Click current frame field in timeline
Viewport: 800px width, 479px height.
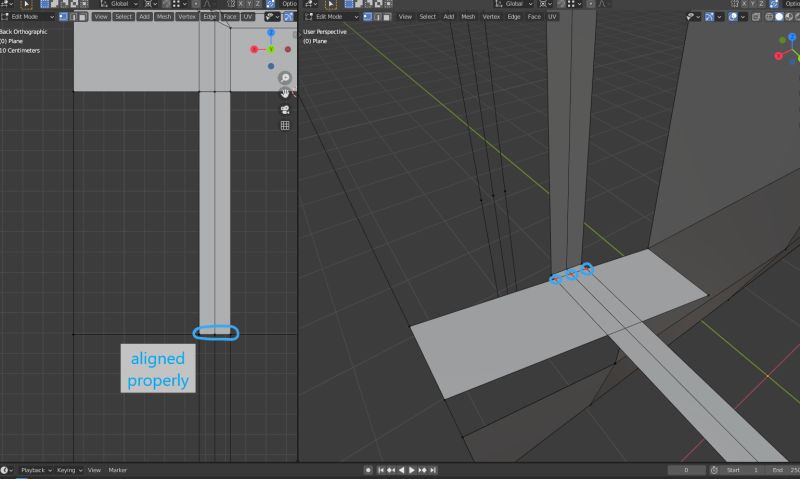click(686, 470)
